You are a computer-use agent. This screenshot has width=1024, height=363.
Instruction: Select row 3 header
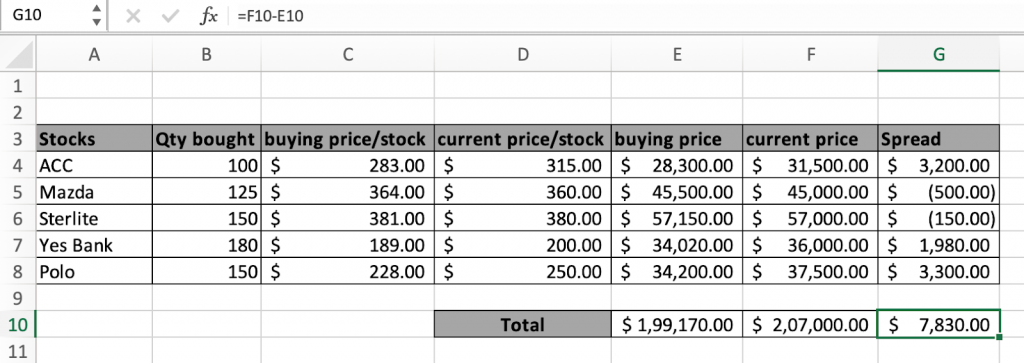click(18, 138)
